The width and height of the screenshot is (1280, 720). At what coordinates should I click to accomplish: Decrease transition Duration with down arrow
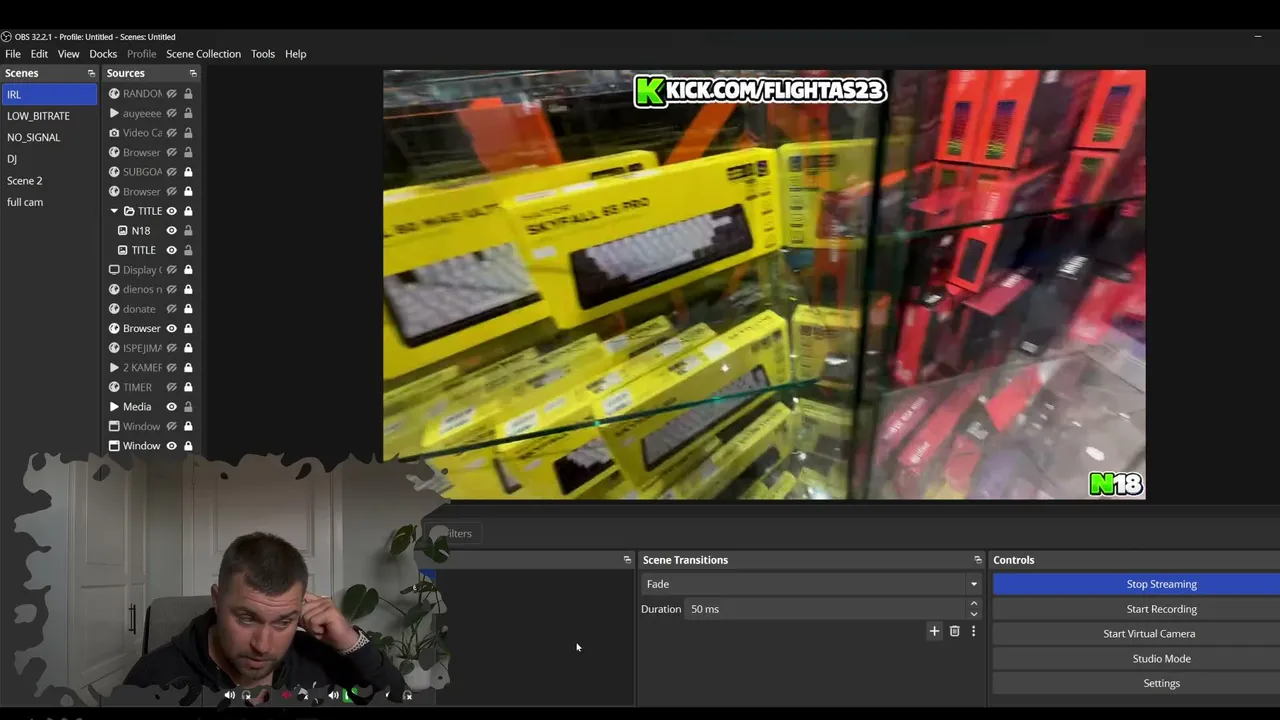974,614
